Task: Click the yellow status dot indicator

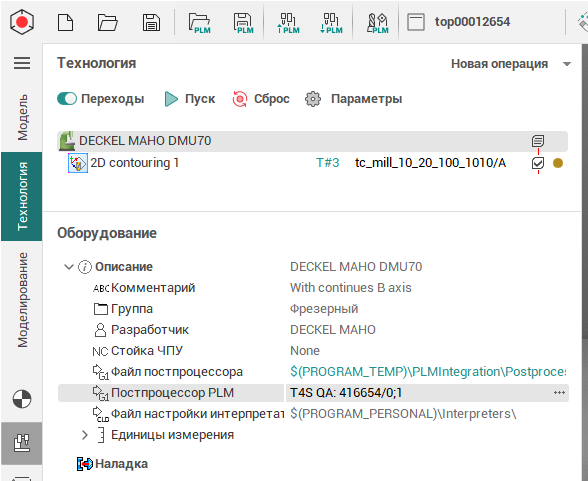Action: [558, 163]
